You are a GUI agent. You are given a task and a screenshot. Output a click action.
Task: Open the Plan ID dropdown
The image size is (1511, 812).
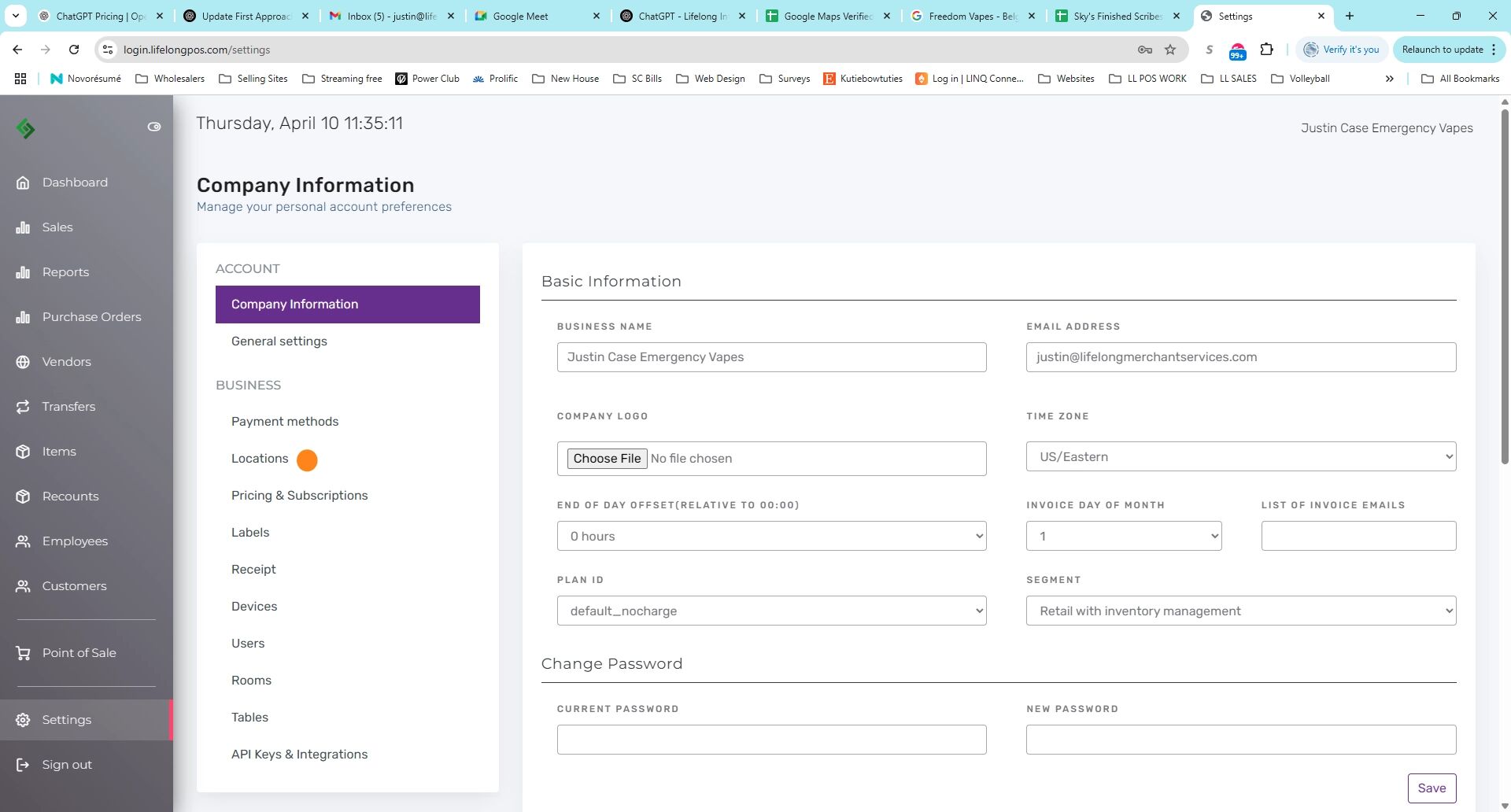(x=771, y=611)
